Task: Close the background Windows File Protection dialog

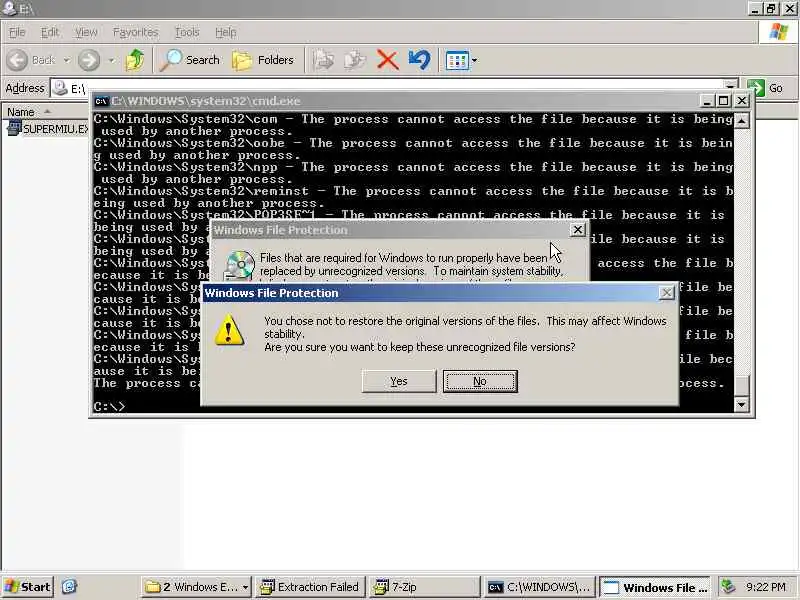Action: coord(577,230)
